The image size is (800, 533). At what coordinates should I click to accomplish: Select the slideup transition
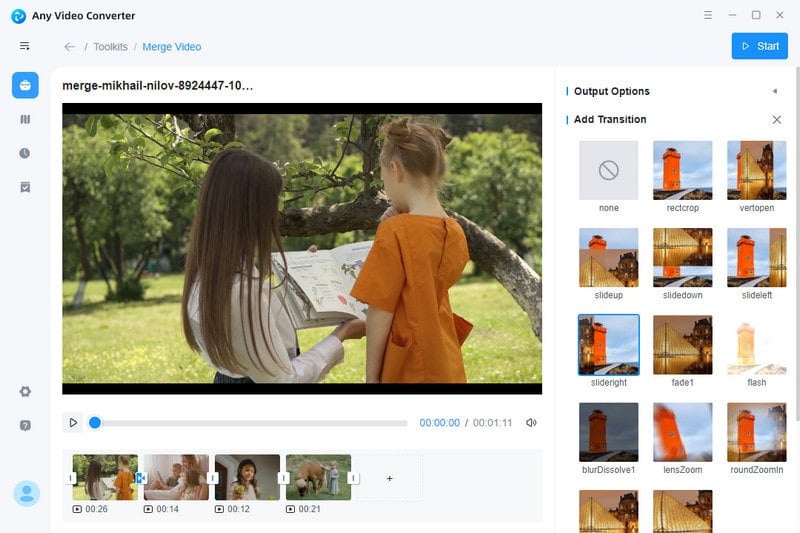[609, 258]
